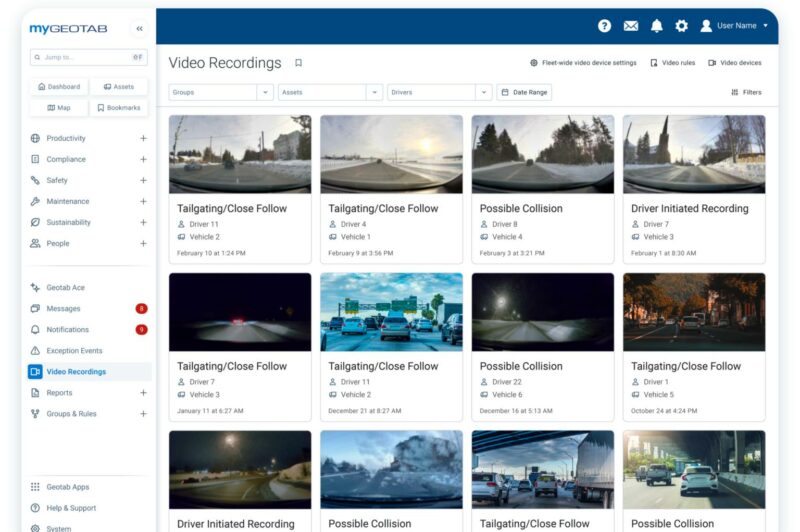
Task: Open the Groups dropdown
Action: pyautogui.click(x=221, y=92)
